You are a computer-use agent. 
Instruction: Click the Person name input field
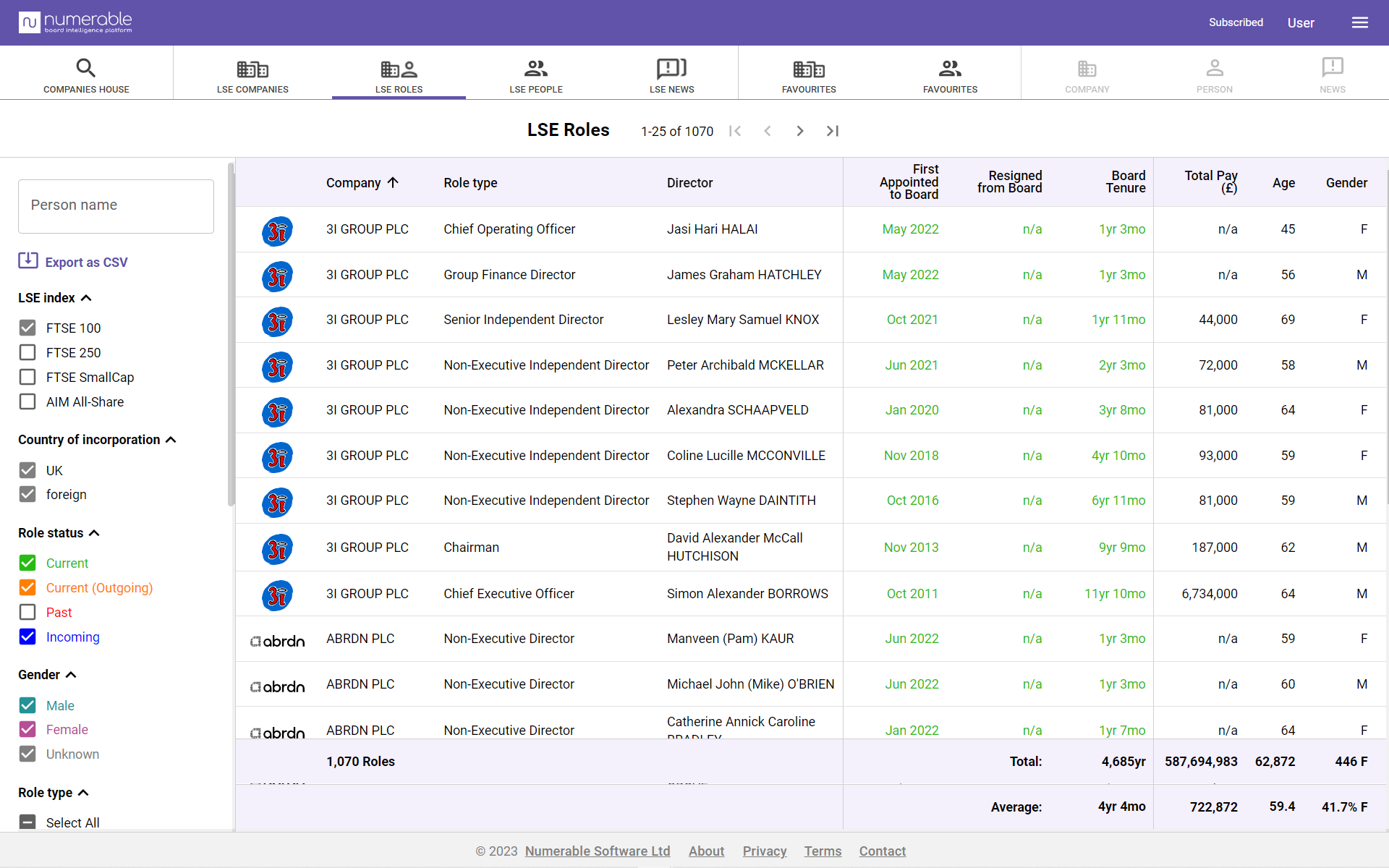116,206
